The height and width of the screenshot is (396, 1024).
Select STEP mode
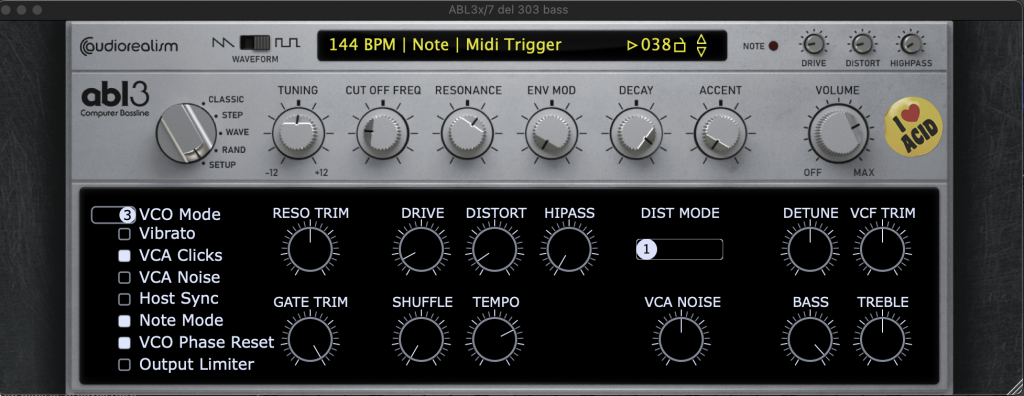[232, 115]
